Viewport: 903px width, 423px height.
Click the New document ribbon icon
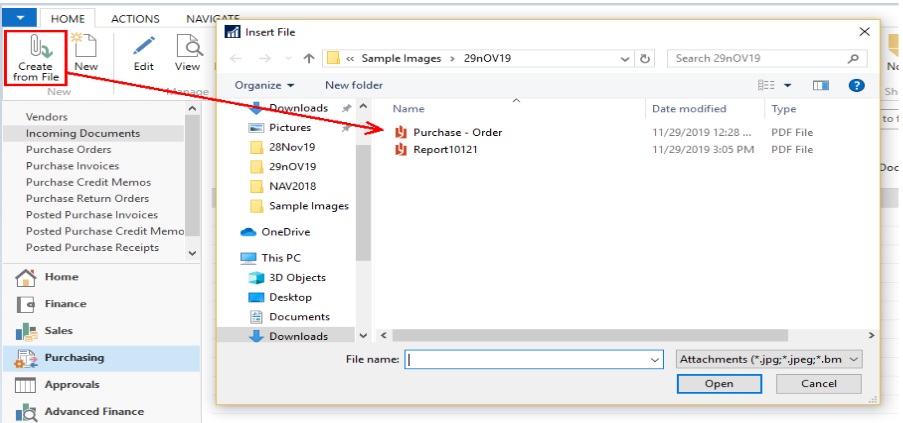click(86, 48)
